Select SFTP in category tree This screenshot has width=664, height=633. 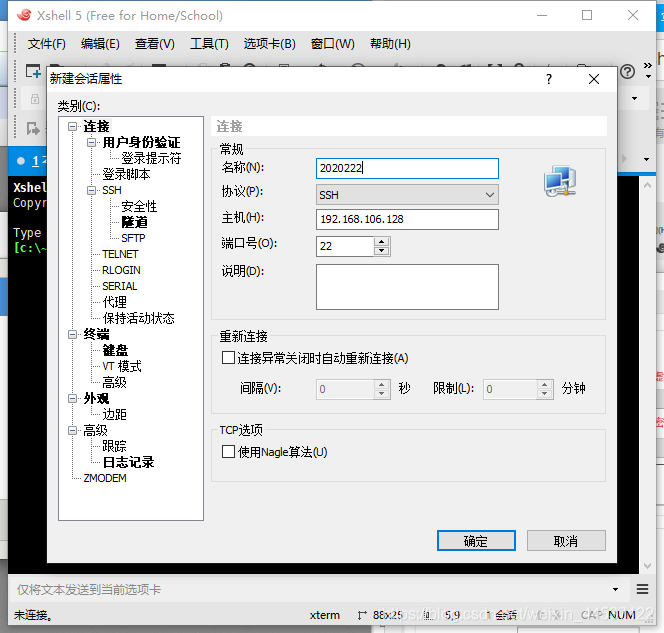133,238
